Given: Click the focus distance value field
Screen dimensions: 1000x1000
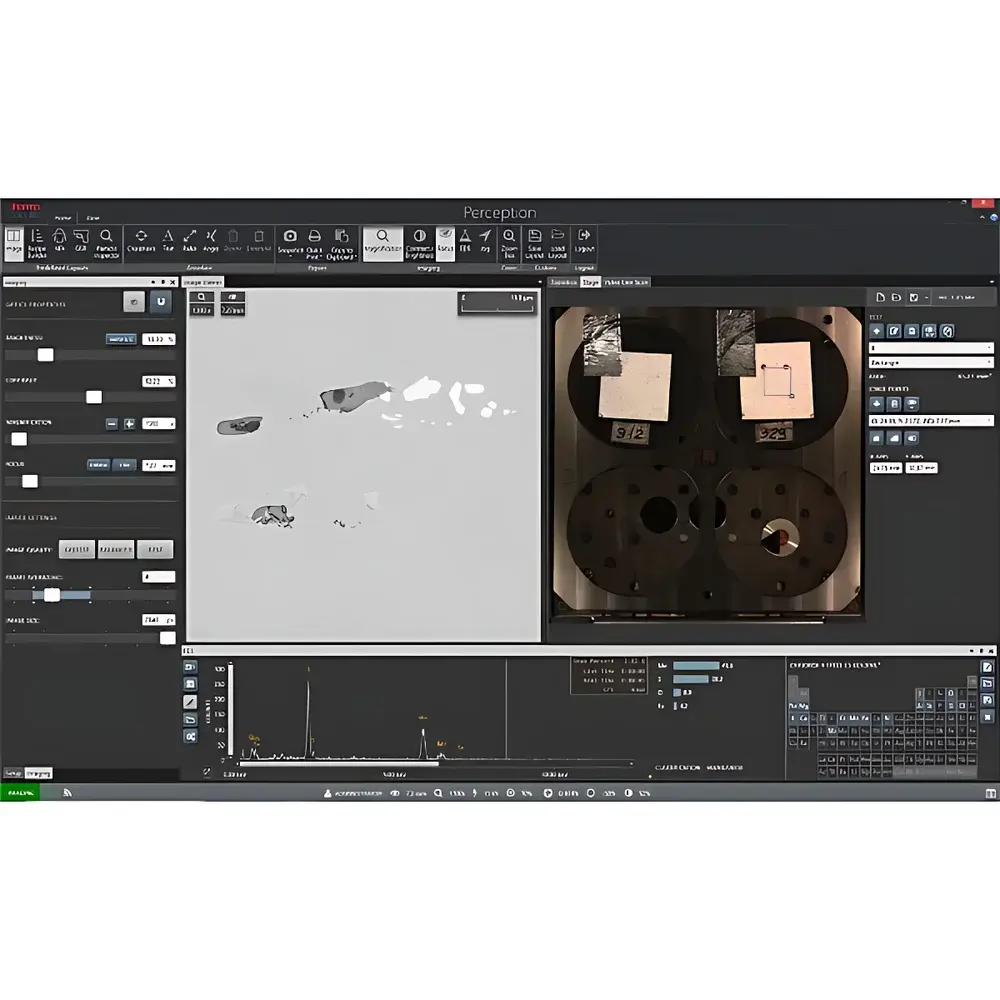Looking at the screenshot, I should (x=159, y=466).
